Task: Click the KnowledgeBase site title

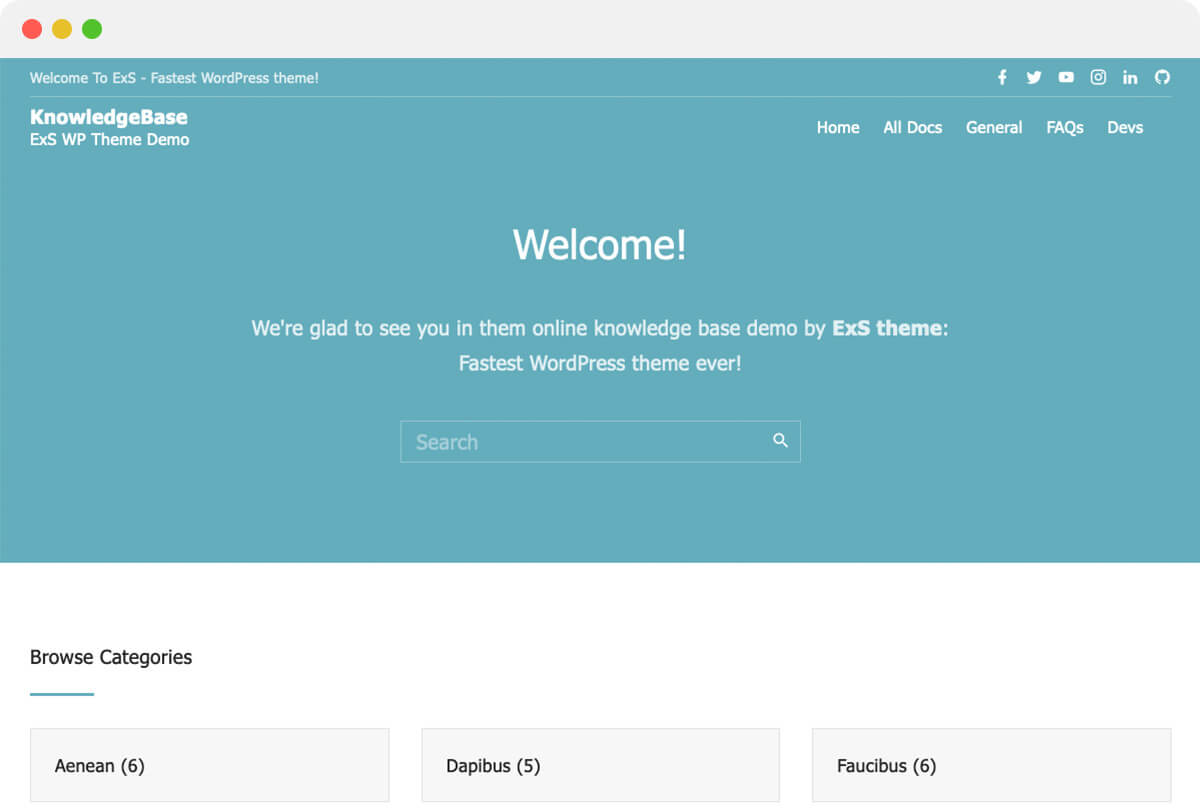Action: pyautogui.click(x=109, y=117)
